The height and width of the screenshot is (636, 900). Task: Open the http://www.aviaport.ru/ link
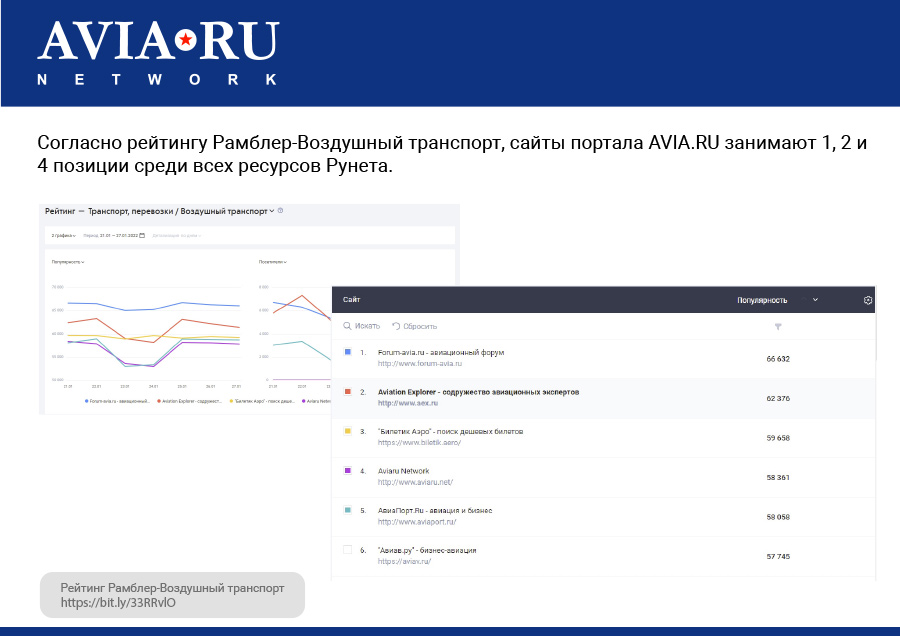point(417,522)
